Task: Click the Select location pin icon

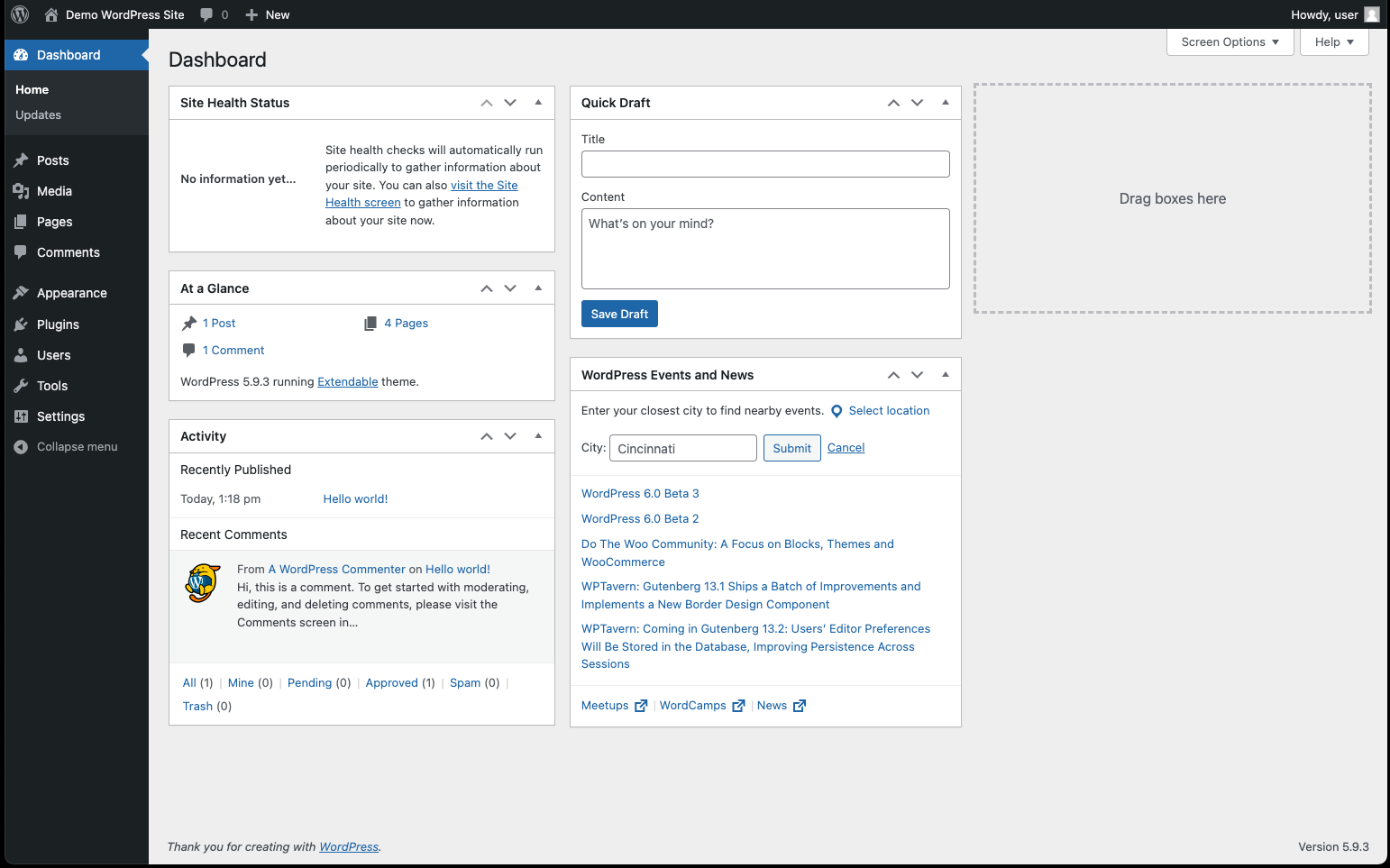Action: pyautogui.click(x=837, y=411)
